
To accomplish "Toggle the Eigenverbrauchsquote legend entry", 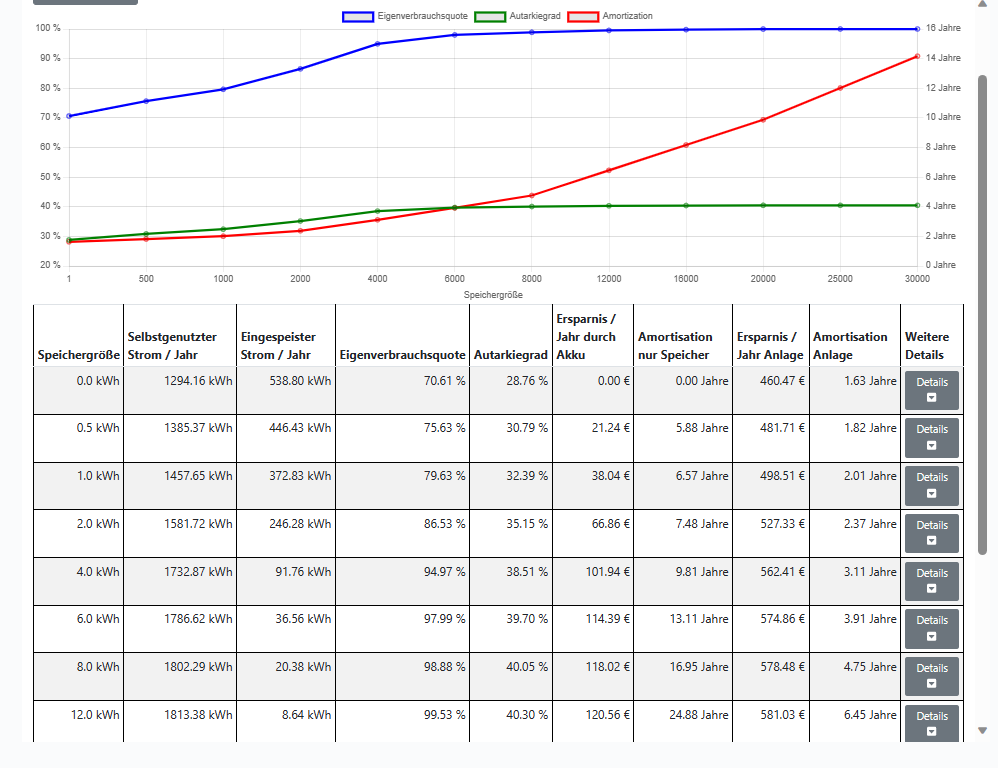I will tap(405, 17).
